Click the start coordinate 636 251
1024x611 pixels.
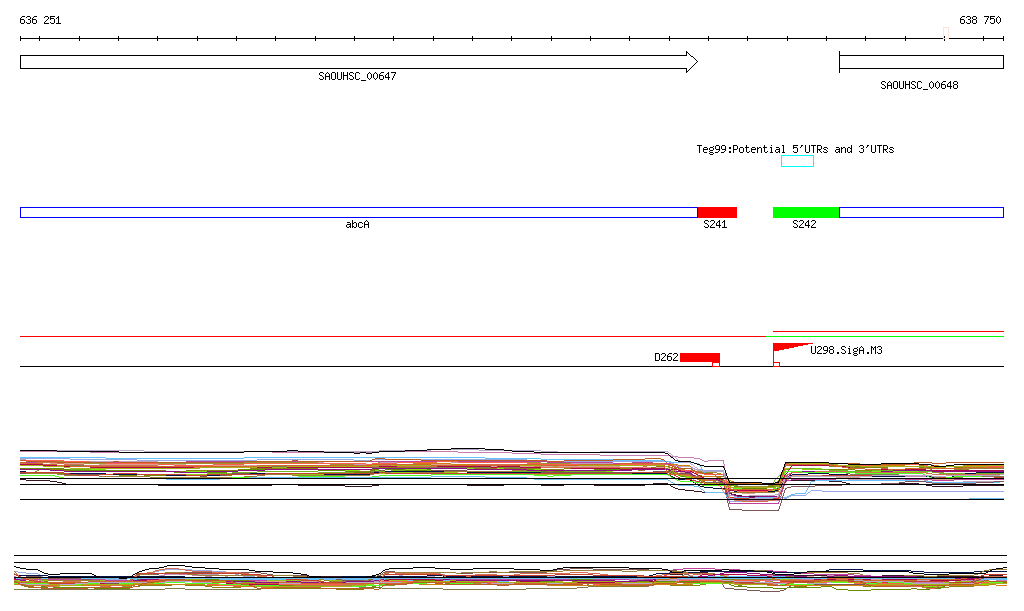pyautogui.click(x=40, y=20)
